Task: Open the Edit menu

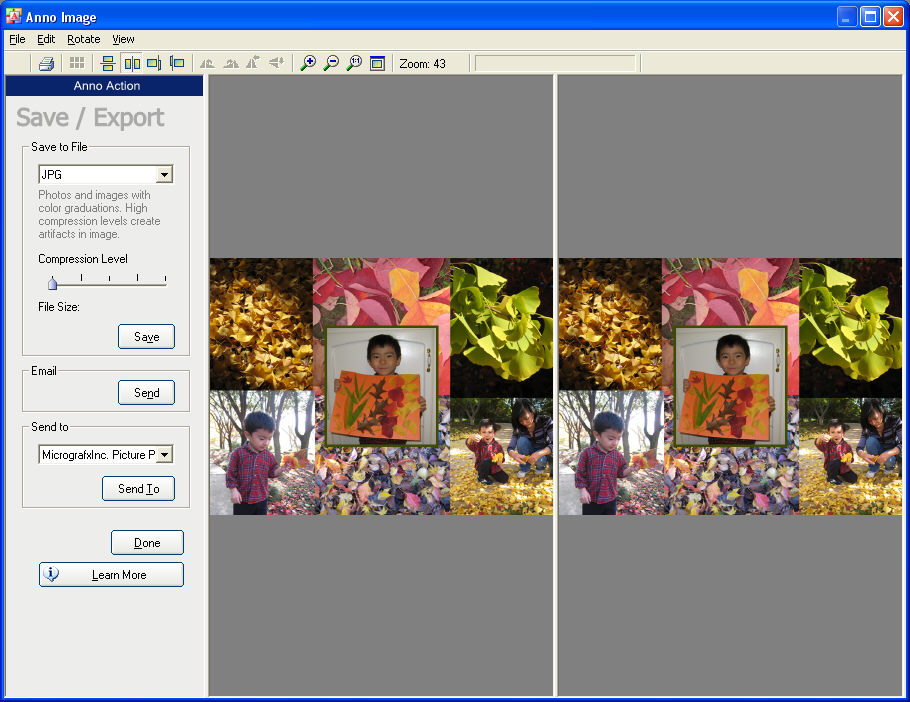Action: point(46,39)
